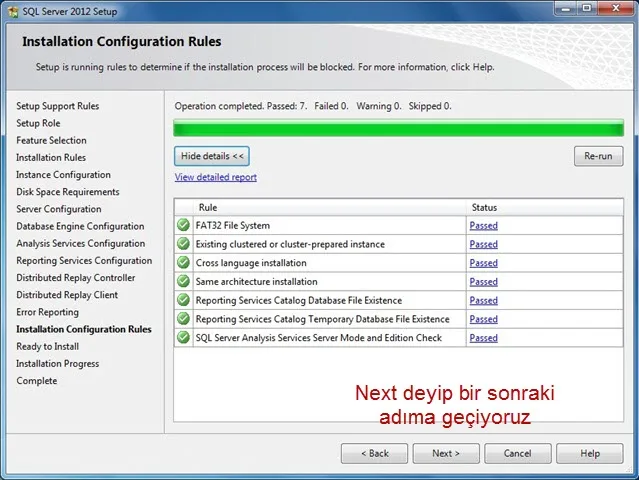Screen dimensions: 639x480
Task: Select Analysis Services Configuration step
Action: coord(81,243)
